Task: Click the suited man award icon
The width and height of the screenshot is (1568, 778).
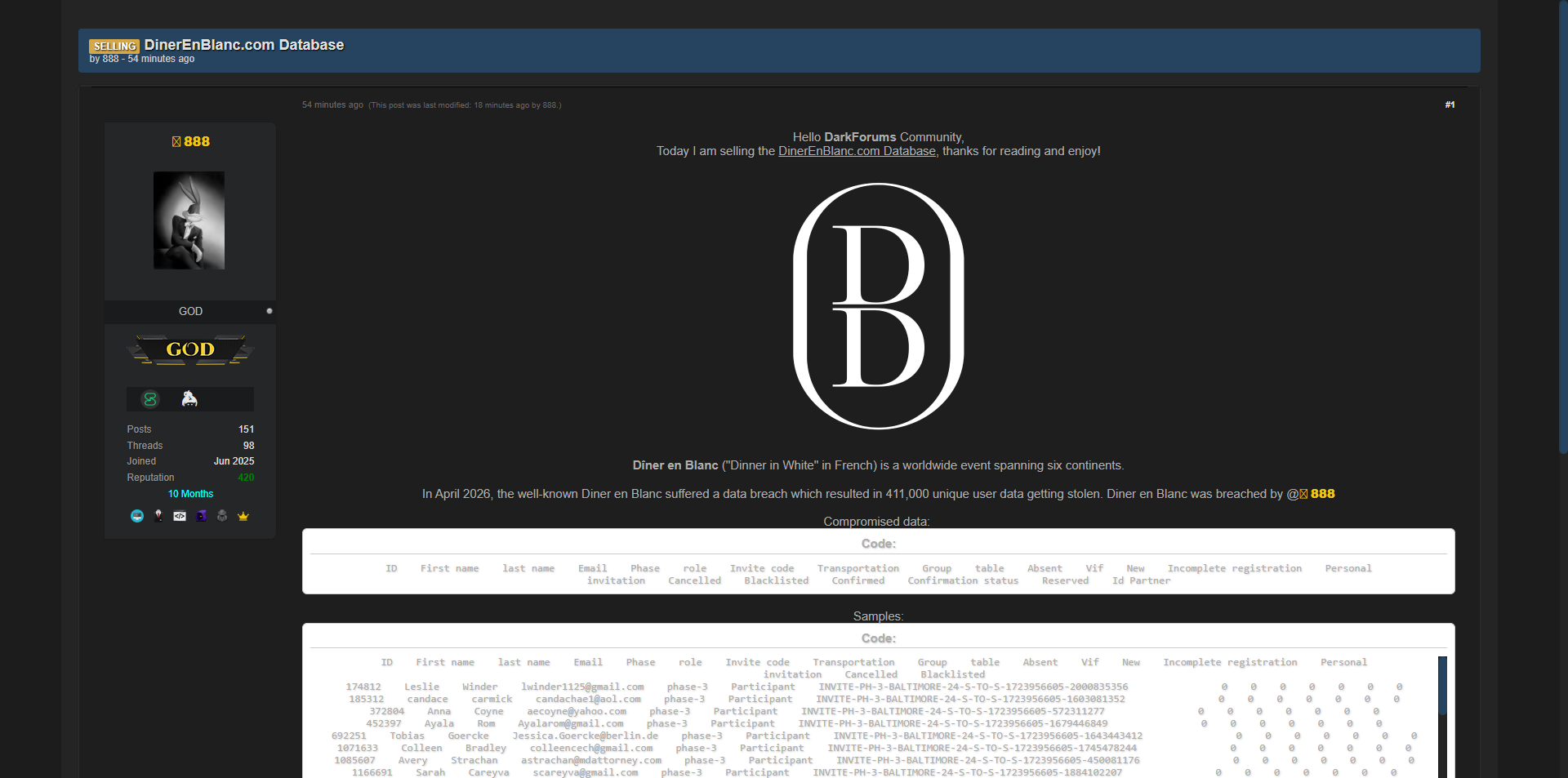Action: [x=158, y=516]
